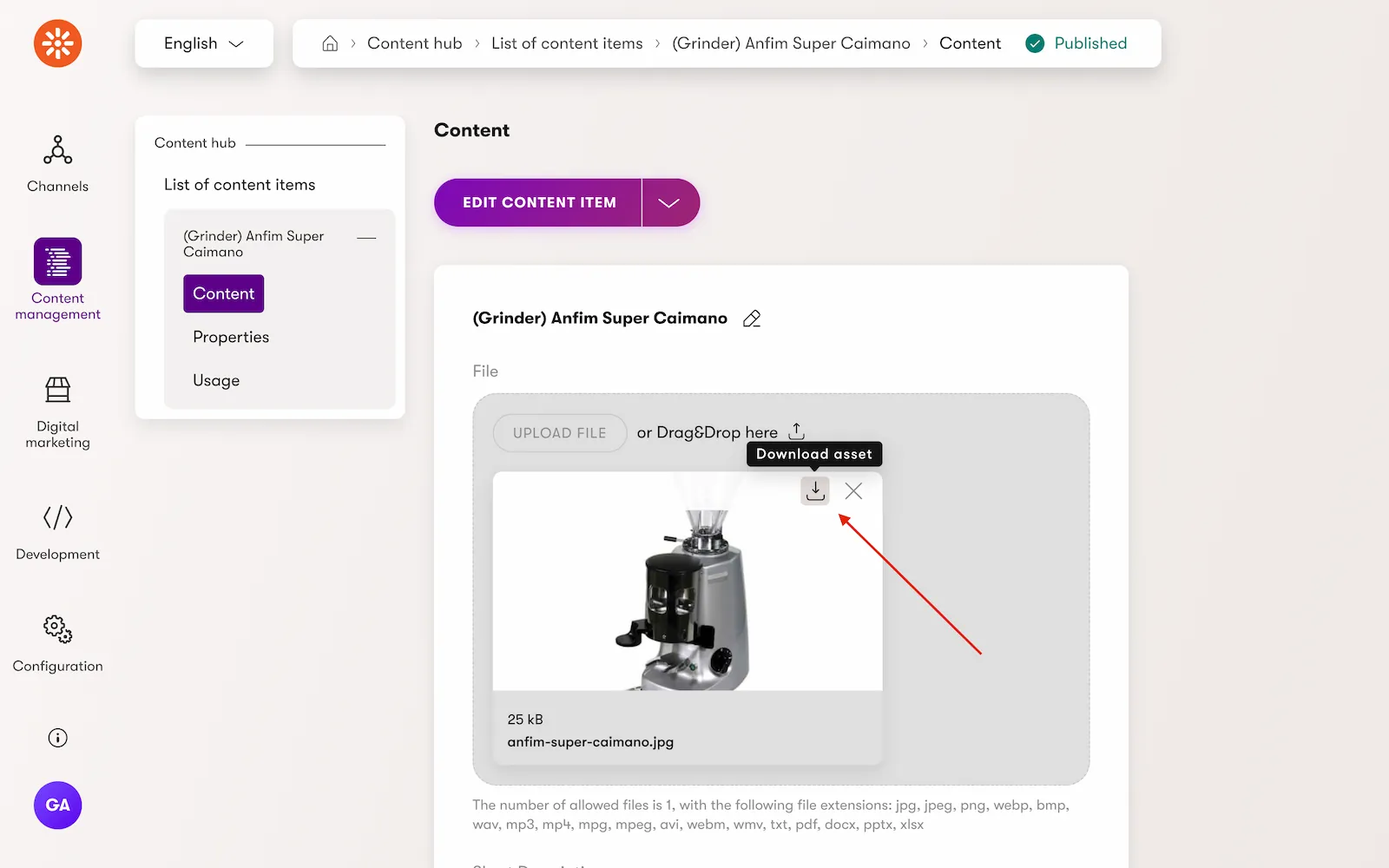This screenshot has width=1389, height=868.
Task: Click List of content items breadcrumb
Action: (x=567, y=43)
